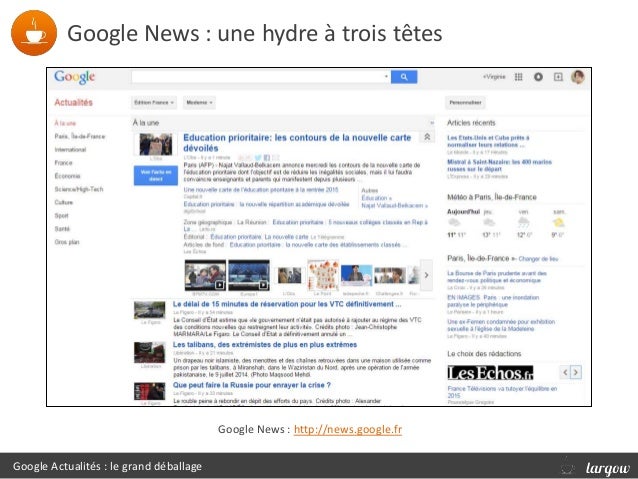Click the Personnaliser button

click(465, 103)
